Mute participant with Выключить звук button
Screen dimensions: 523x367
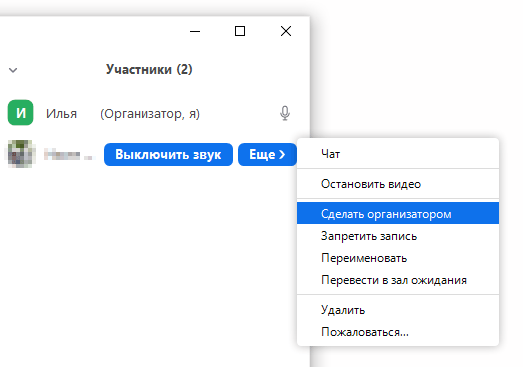click(168, 154)
